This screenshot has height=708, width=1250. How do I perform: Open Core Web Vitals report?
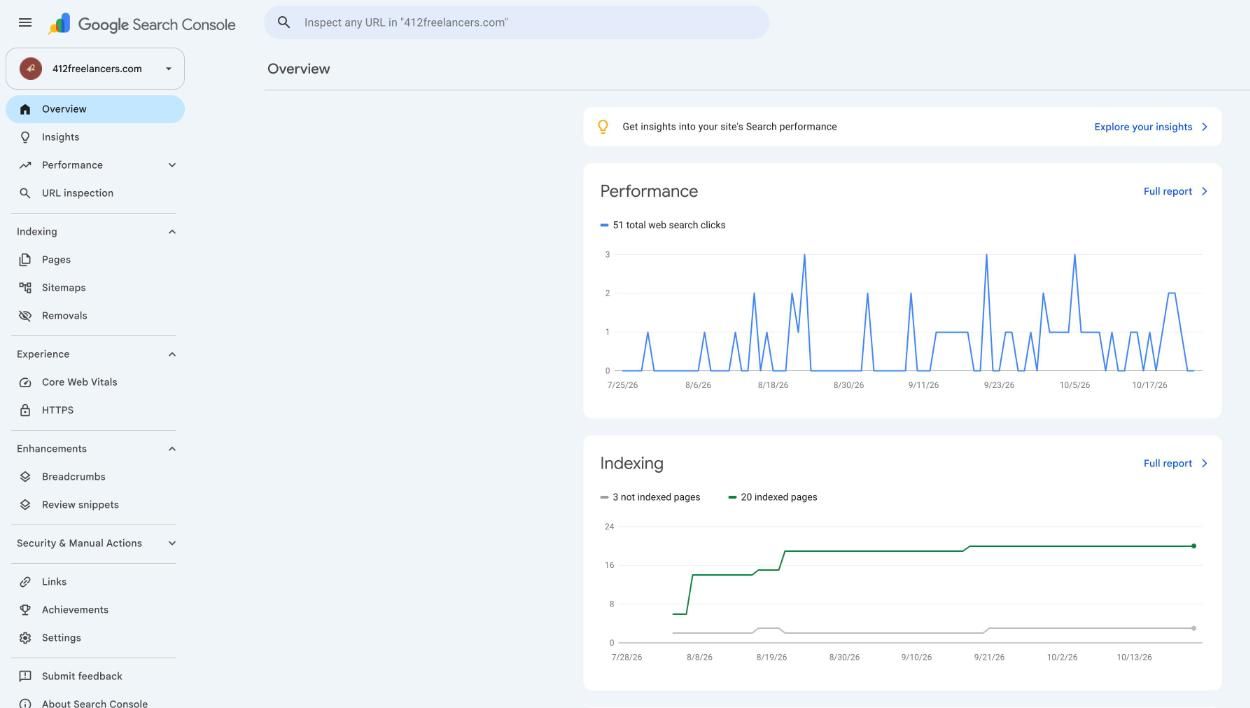pyautogui.click(x=95, y=382)
